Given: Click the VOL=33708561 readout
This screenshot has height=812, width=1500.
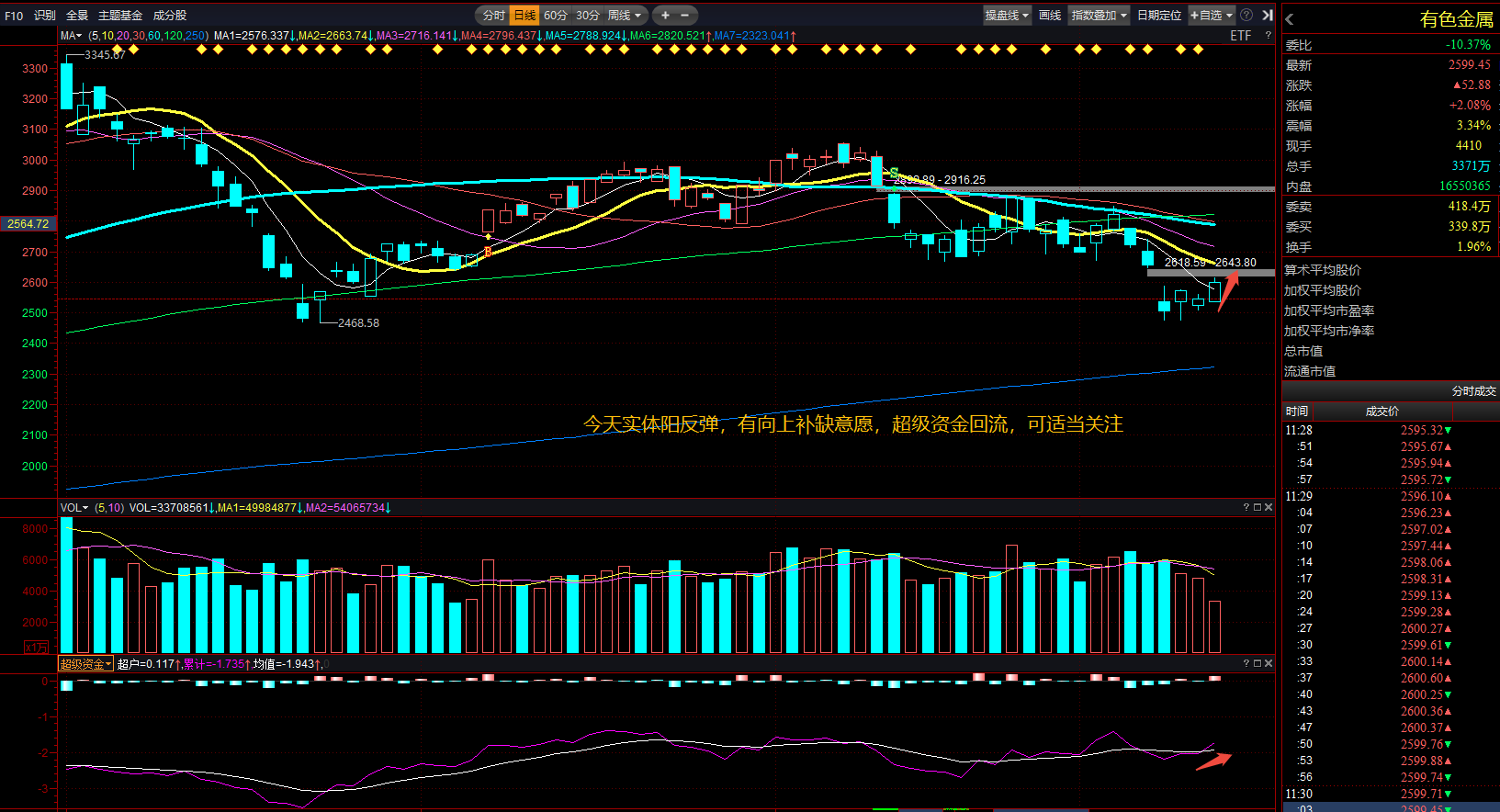Looking at the screenshot, I should point(170,508).
